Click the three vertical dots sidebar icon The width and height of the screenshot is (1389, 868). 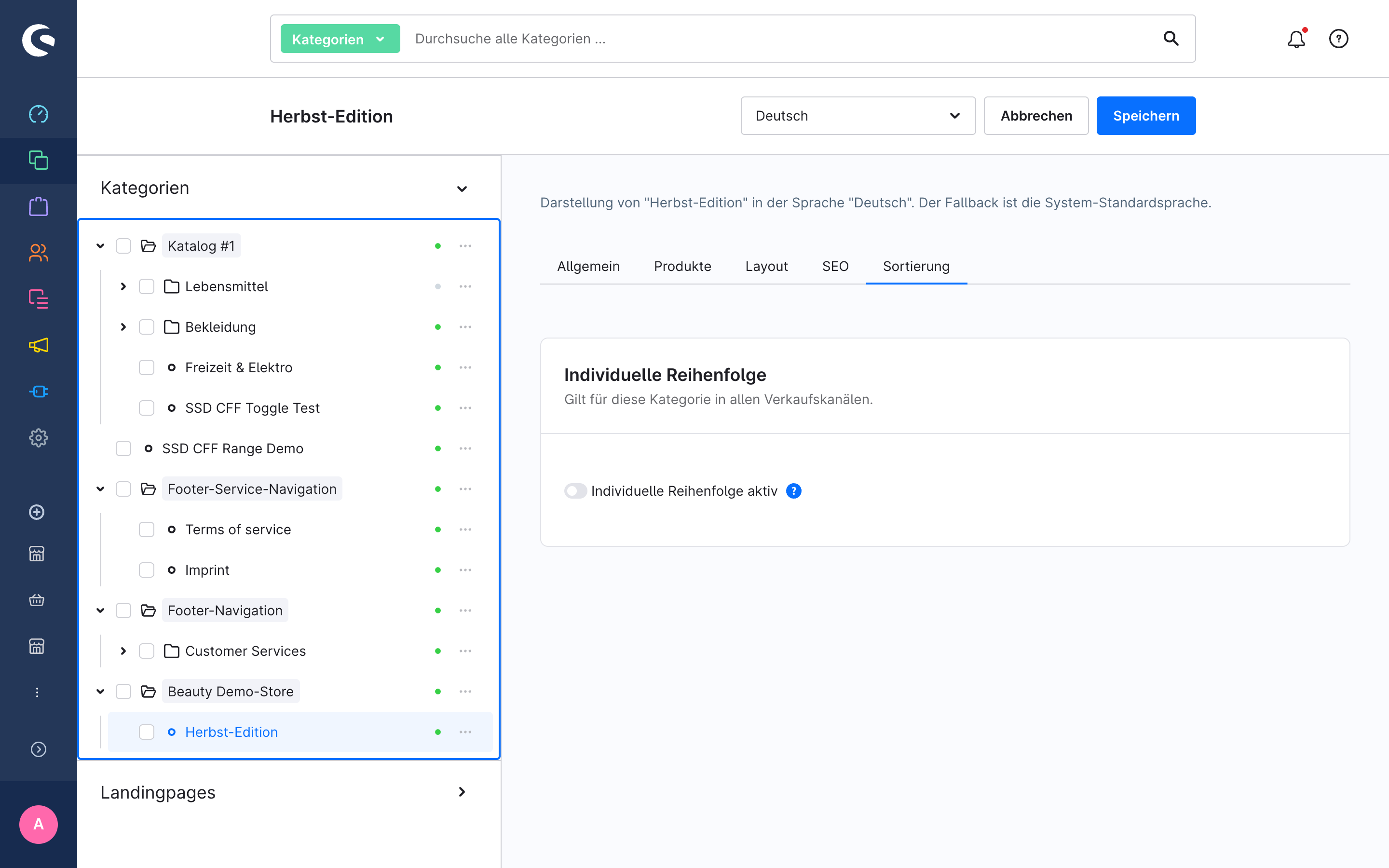[37, 692]
